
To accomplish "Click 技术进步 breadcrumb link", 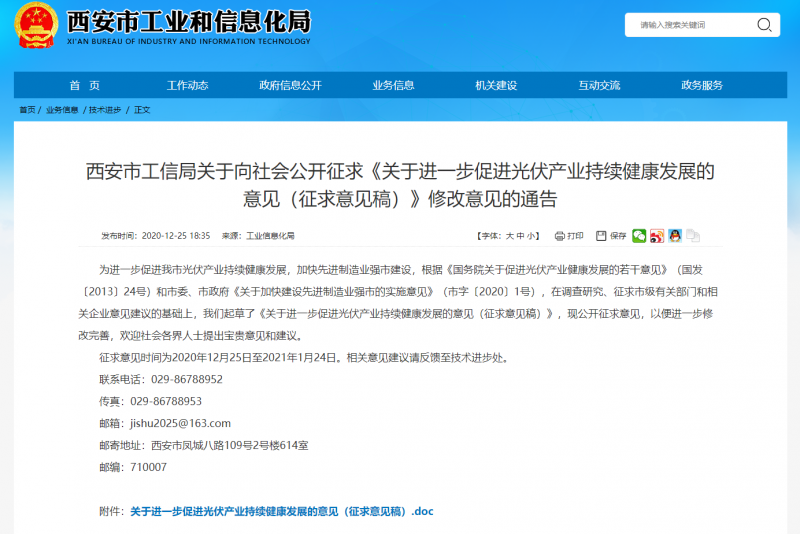I will click(x=105, y=110).
